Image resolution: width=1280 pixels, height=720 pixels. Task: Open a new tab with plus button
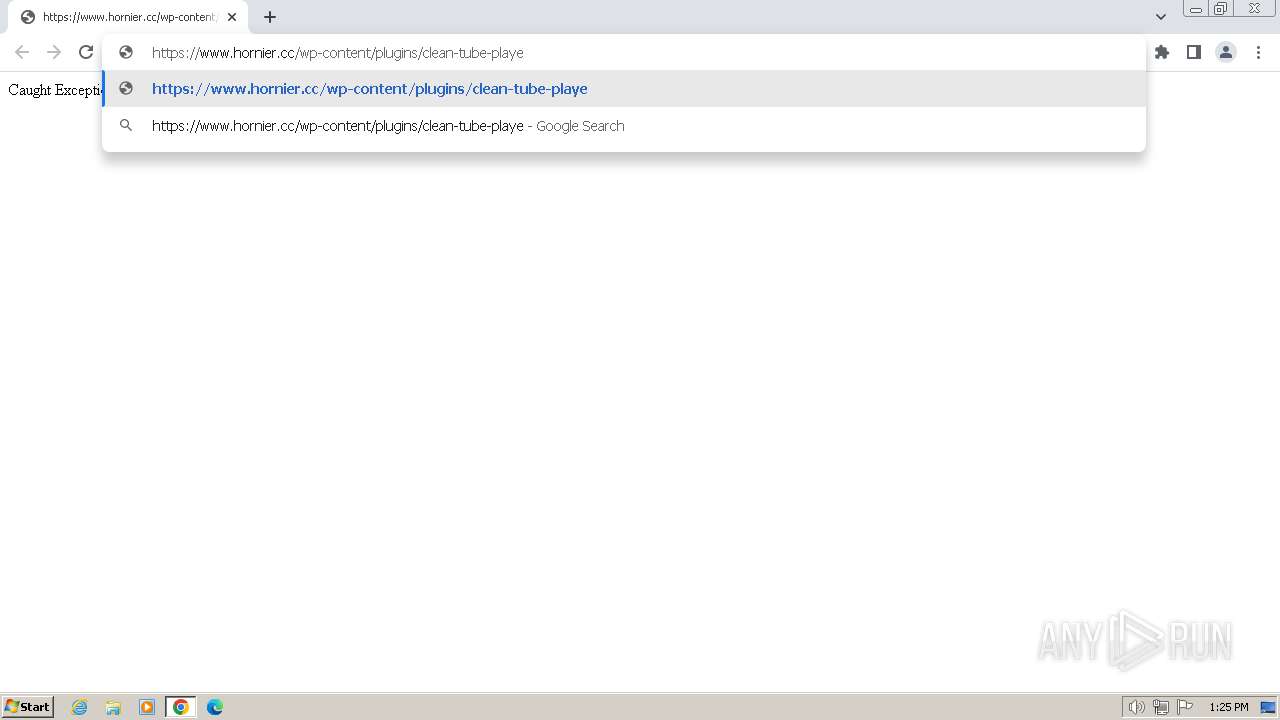270,17
